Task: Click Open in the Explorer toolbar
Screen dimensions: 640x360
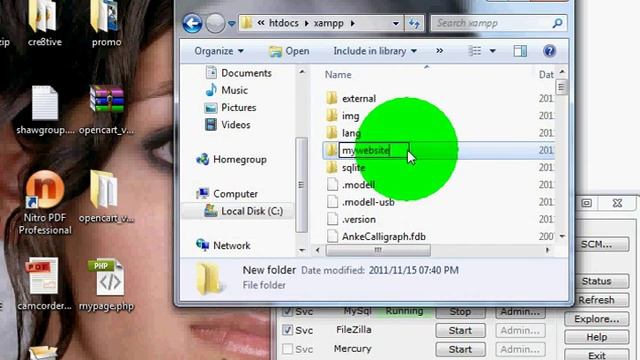Action: pos(289,51)
